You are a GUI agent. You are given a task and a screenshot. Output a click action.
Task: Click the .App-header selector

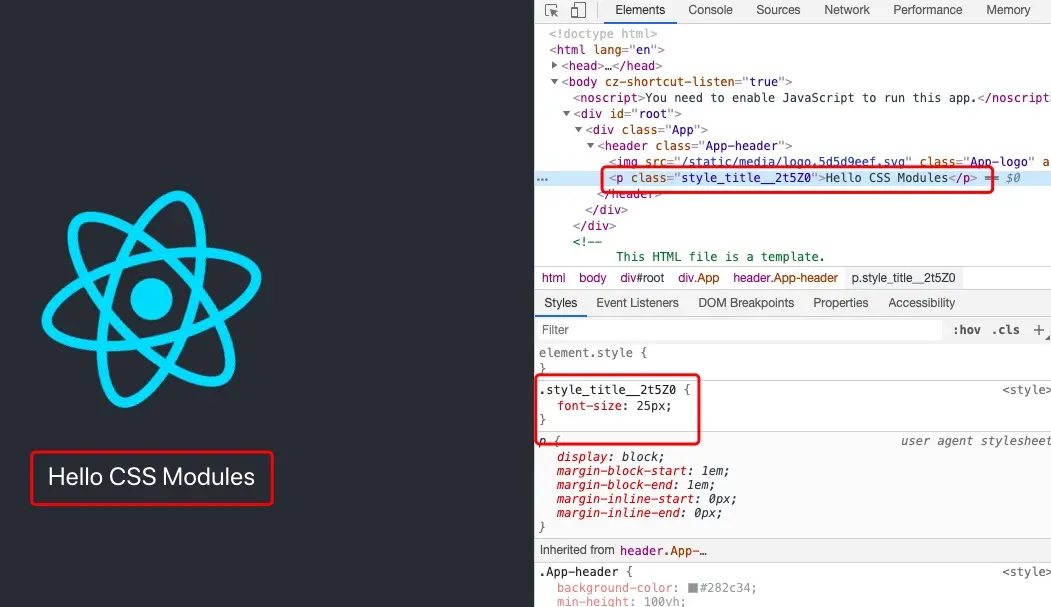click(578, 572)
